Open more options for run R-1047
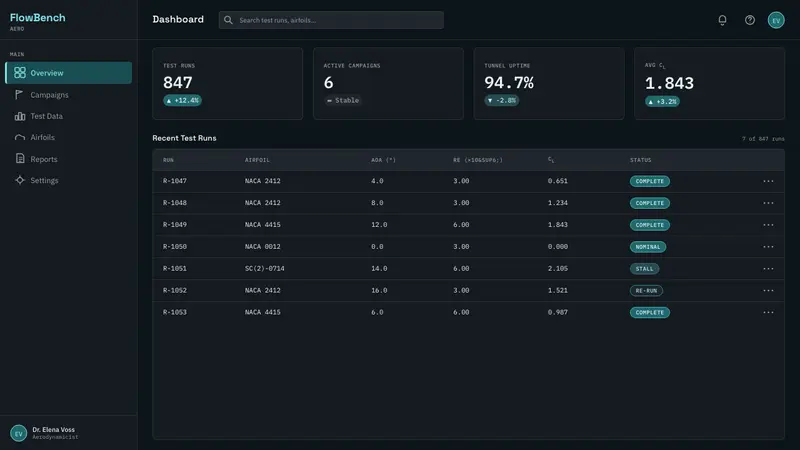This screenshot has height=450, width=800. (x=768, y=181)
